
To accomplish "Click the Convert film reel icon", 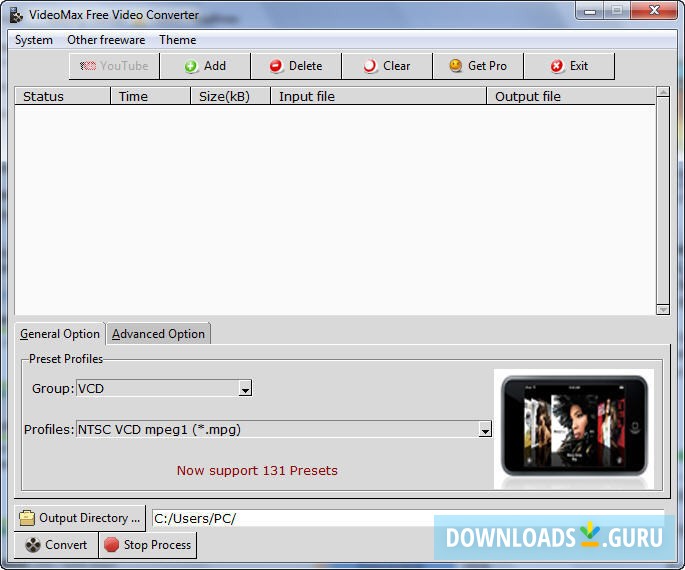I will tap(33, 545).
